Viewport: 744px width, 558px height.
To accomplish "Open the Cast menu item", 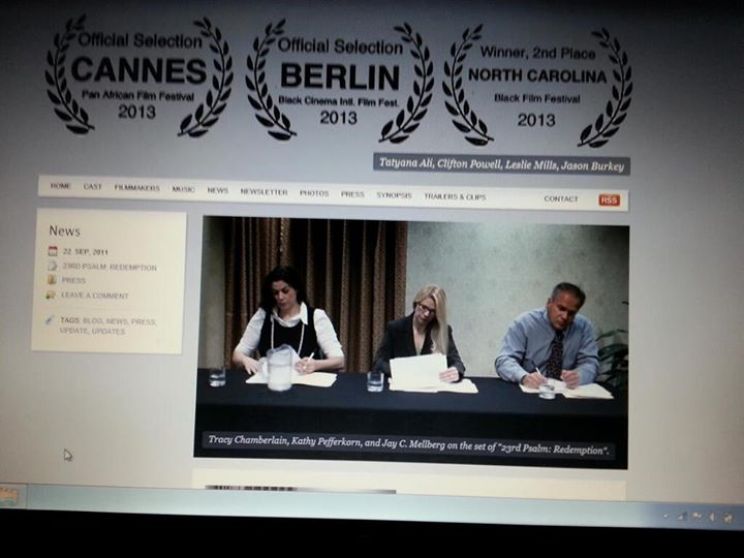I will coord(93,186).
